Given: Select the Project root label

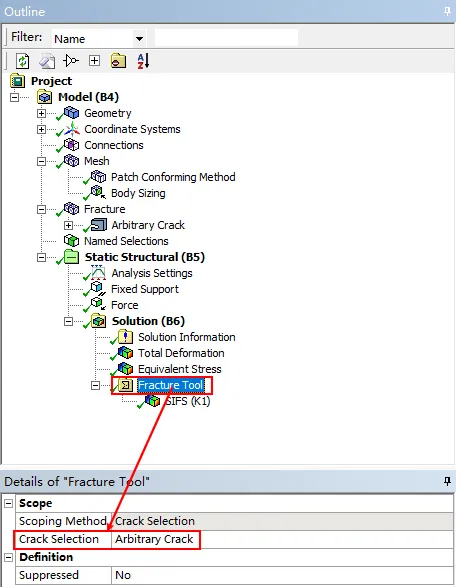Looking at the screenshot, I should tap(51, 81).
